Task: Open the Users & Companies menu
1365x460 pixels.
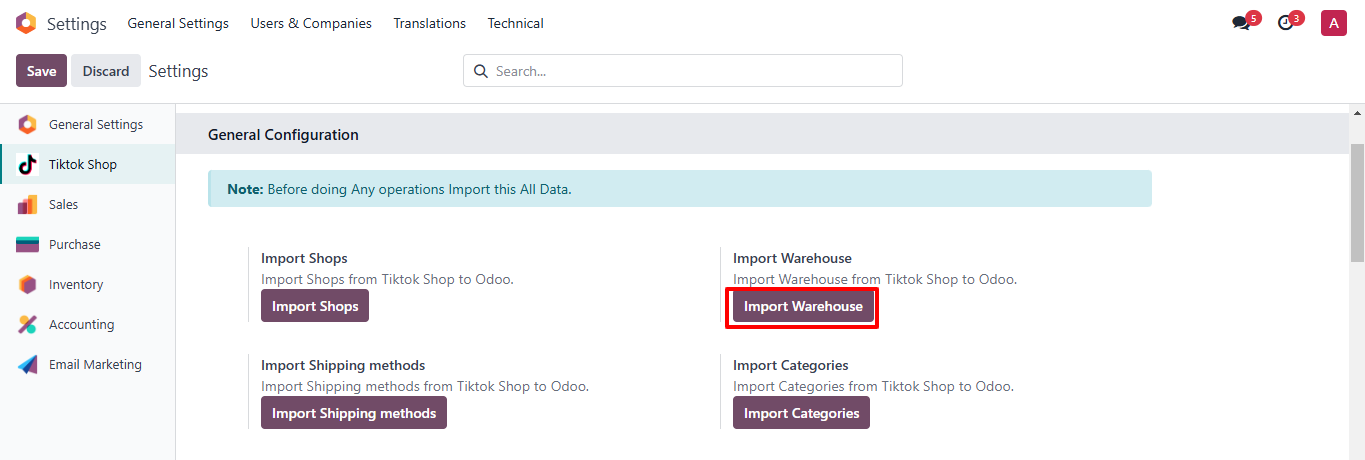Action: [x=311, y=23]
